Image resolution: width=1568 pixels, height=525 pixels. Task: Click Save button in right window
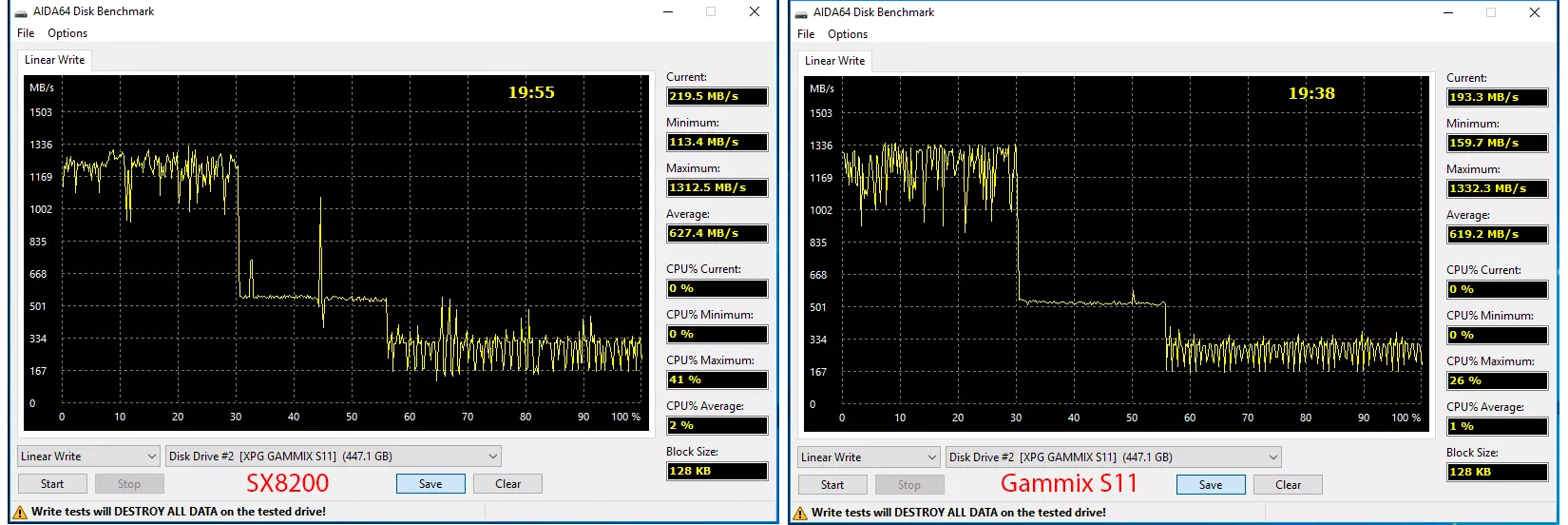1211,485
